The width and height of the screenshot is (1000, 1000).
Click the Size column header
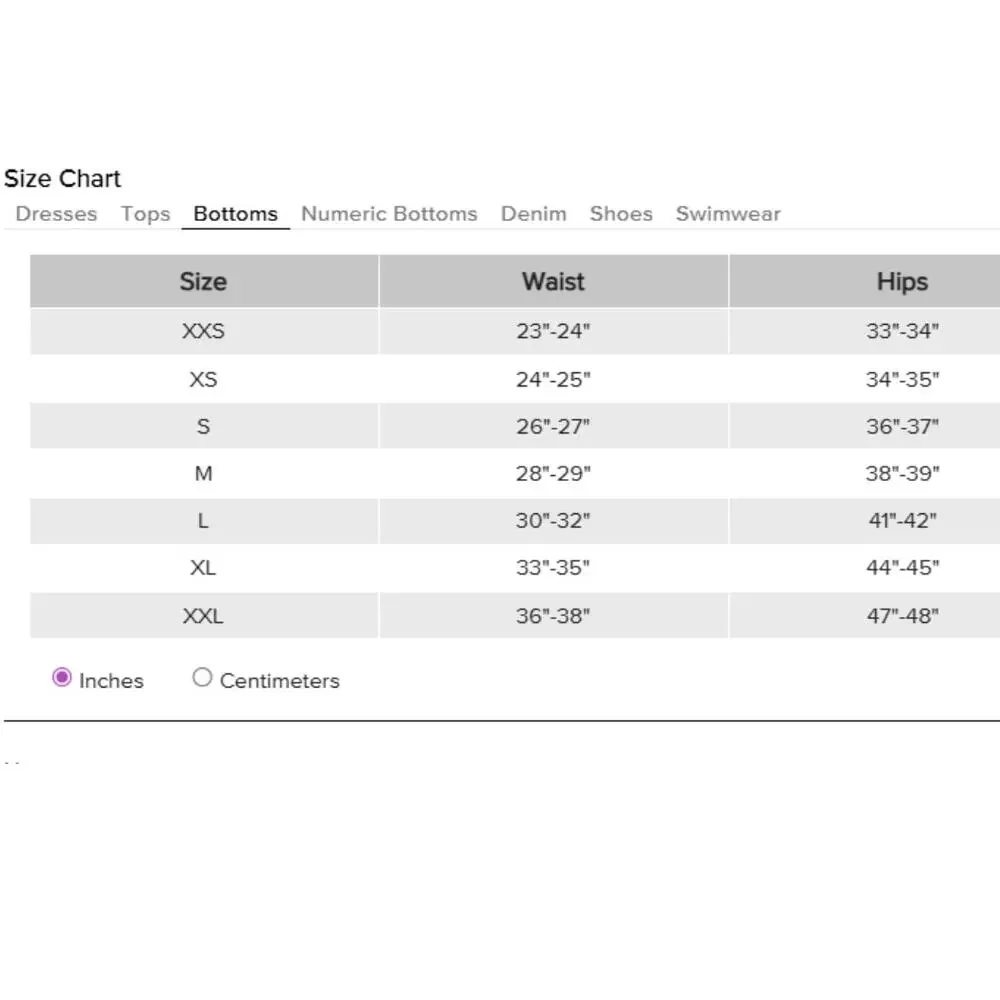coord(204,281)
